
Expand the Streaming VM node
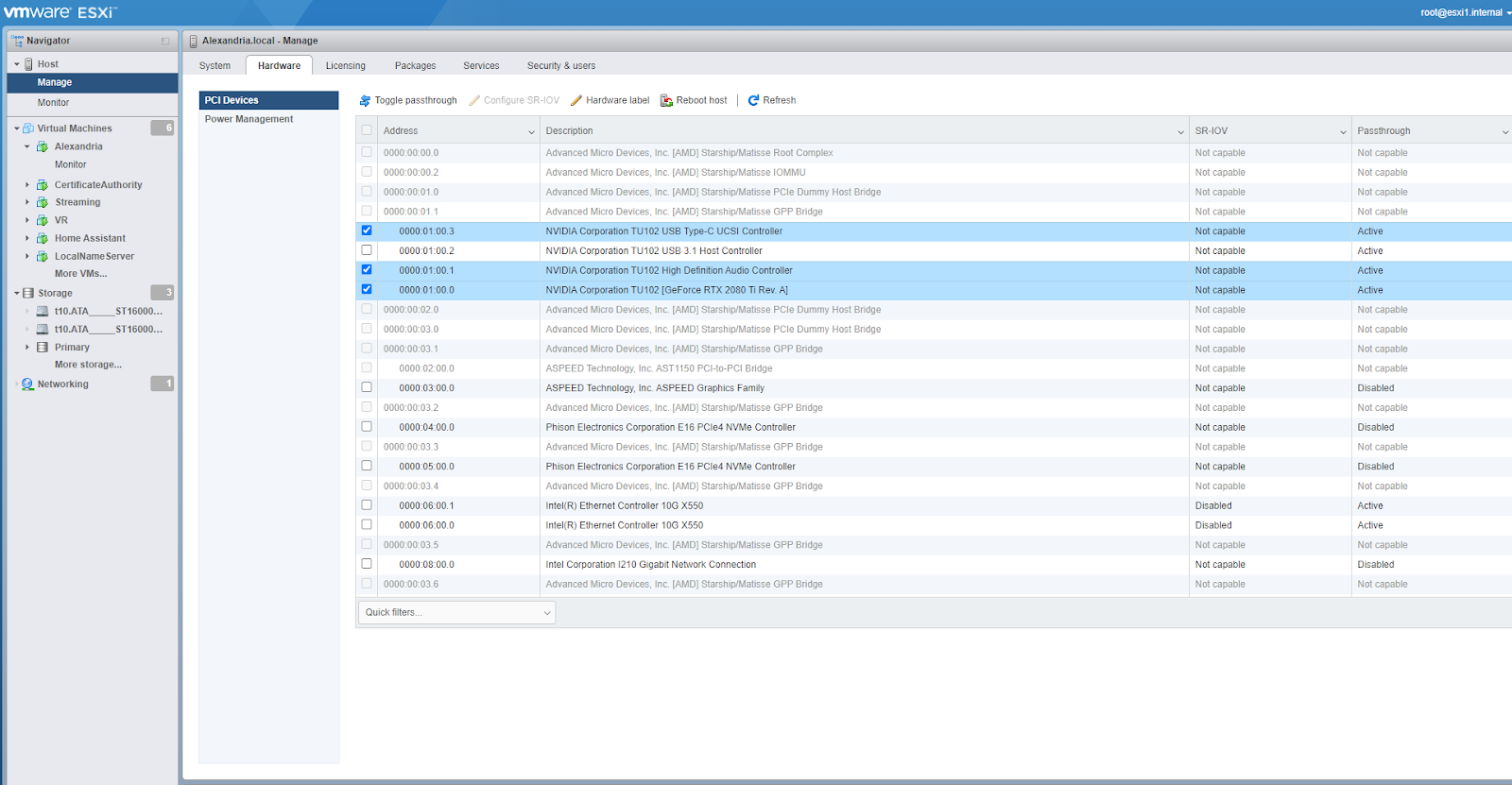point(27,202)
